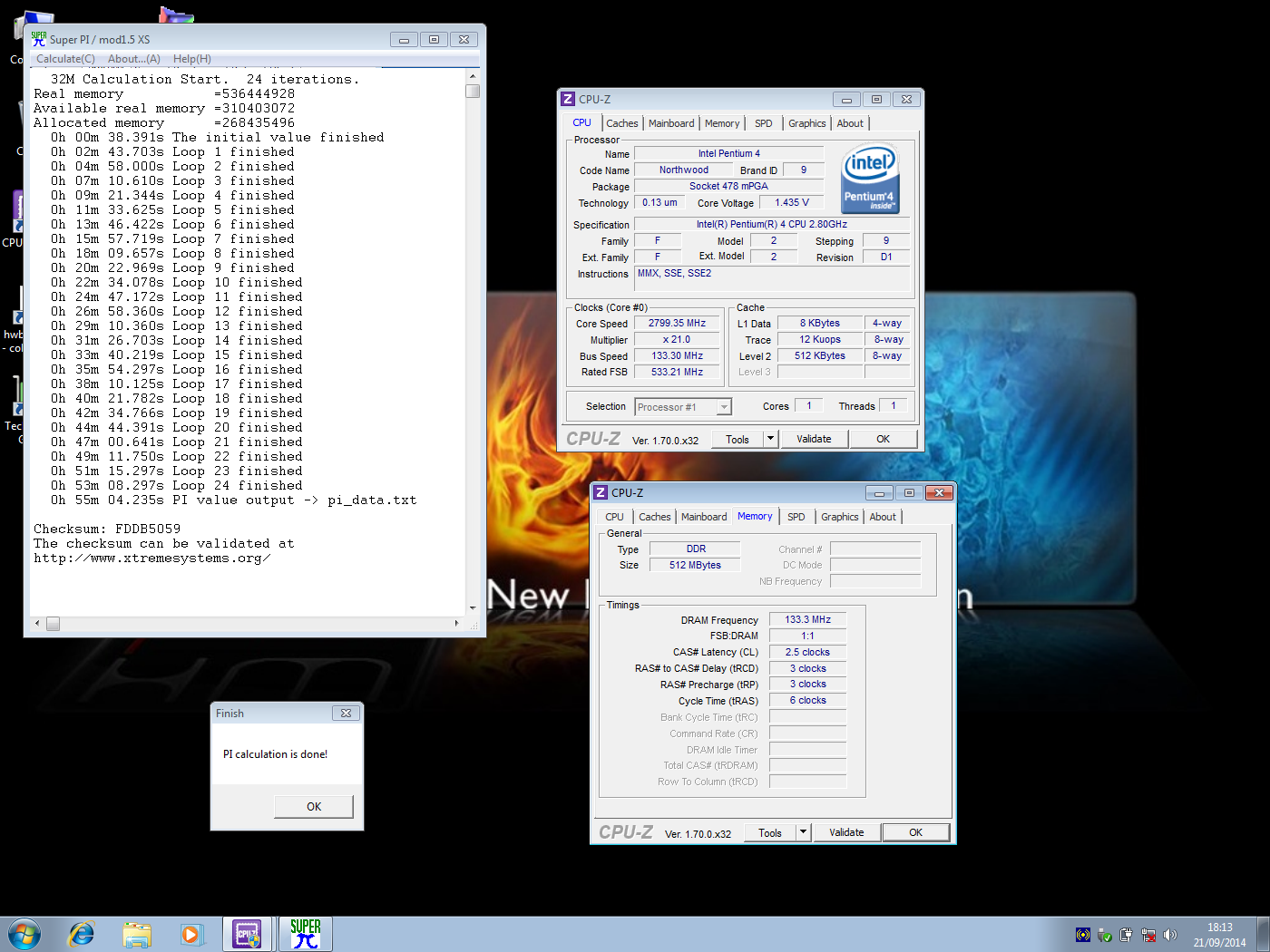1270x952 pixels.
Task: Click the Code Name field Northwood
Action: (x=684, y=170)
